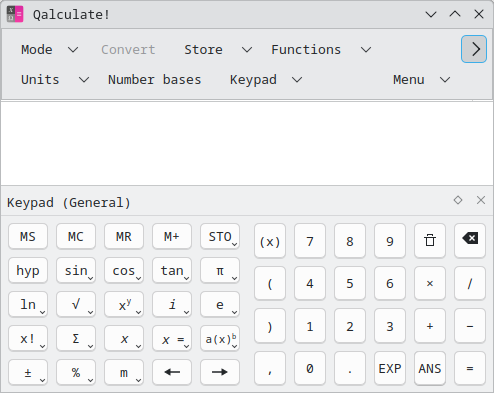Insert a closing parenthesis )
Viewport: 494px width, 393px height.
coord(270,326)
